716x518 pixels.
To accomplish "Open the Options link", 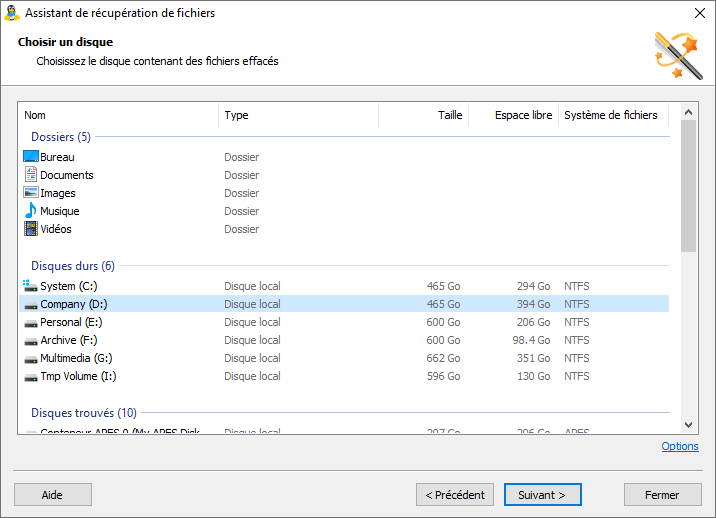I will coord(680,446).
